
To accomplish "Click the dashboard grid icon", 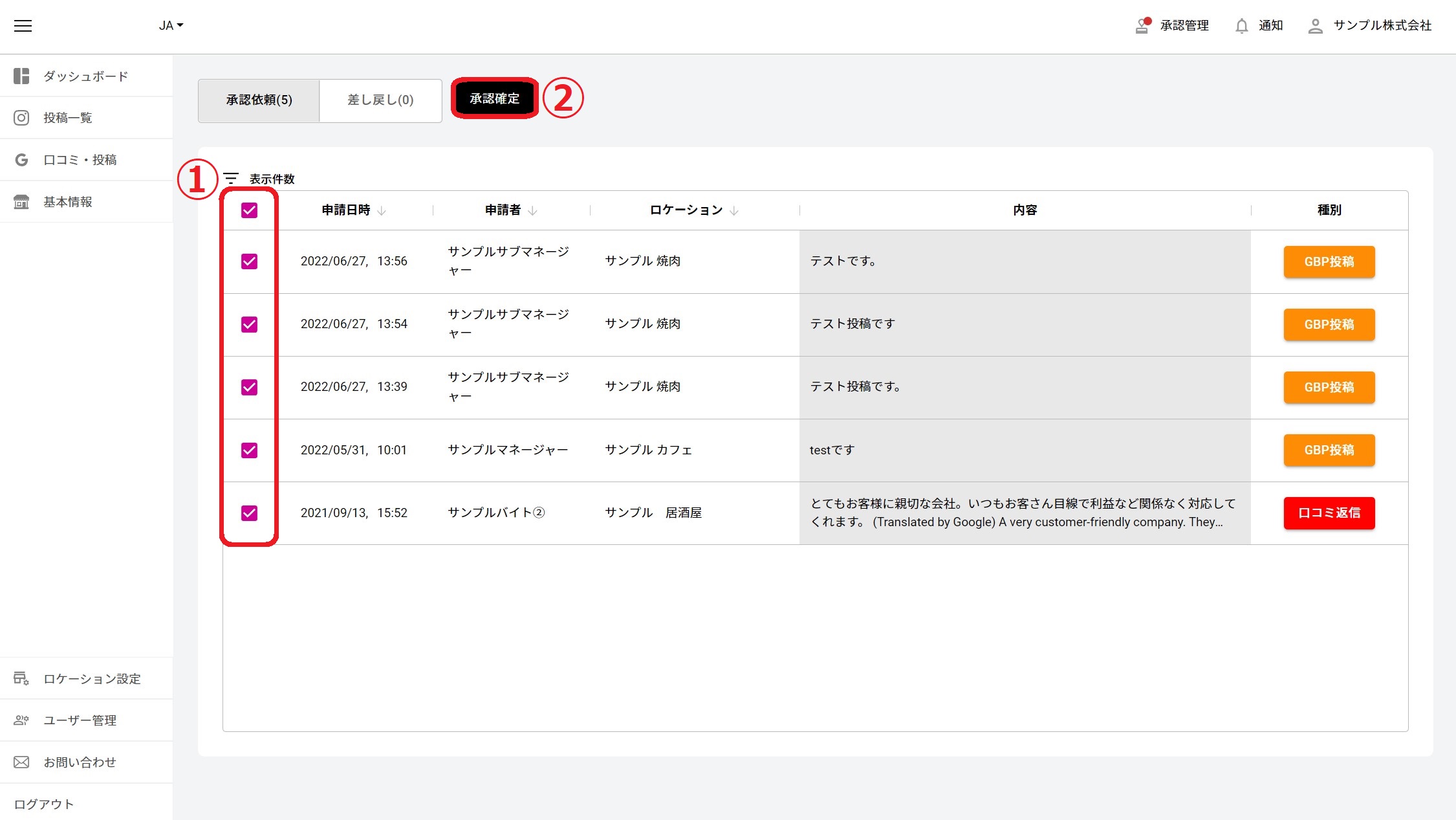I will point(21,76).
